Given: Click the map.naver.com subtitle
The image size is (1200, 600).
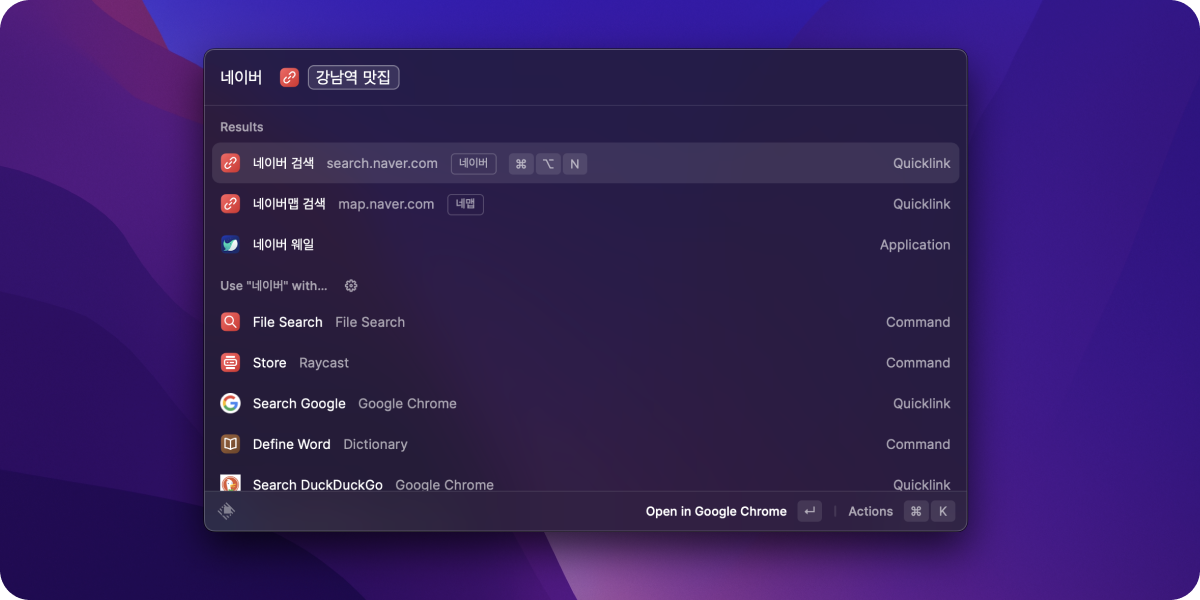Looking at the screenshot, I should tap(386, 204).
